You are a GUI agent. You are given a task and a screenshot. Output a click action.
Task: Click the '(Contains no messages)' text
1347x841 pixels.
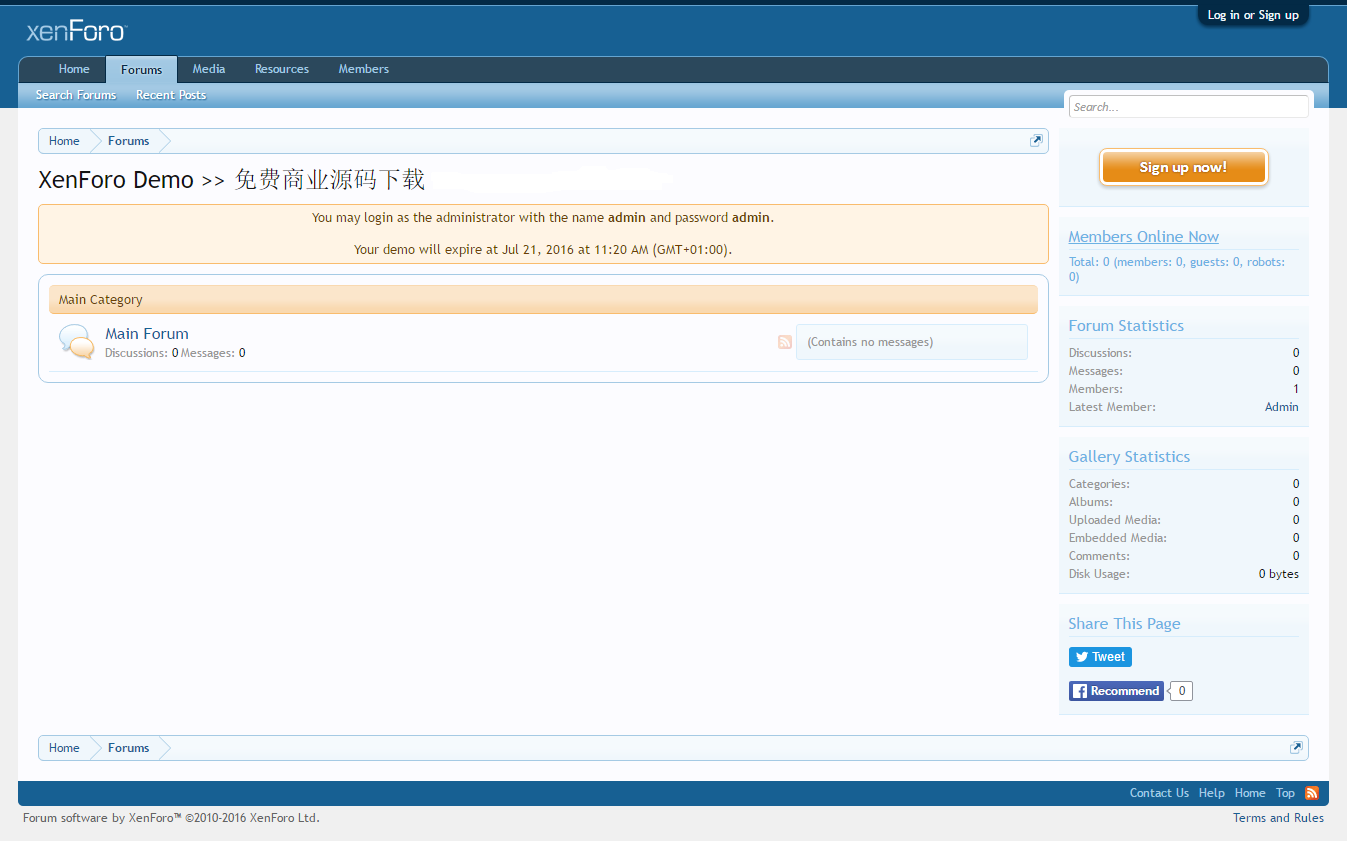pos(870,342)
